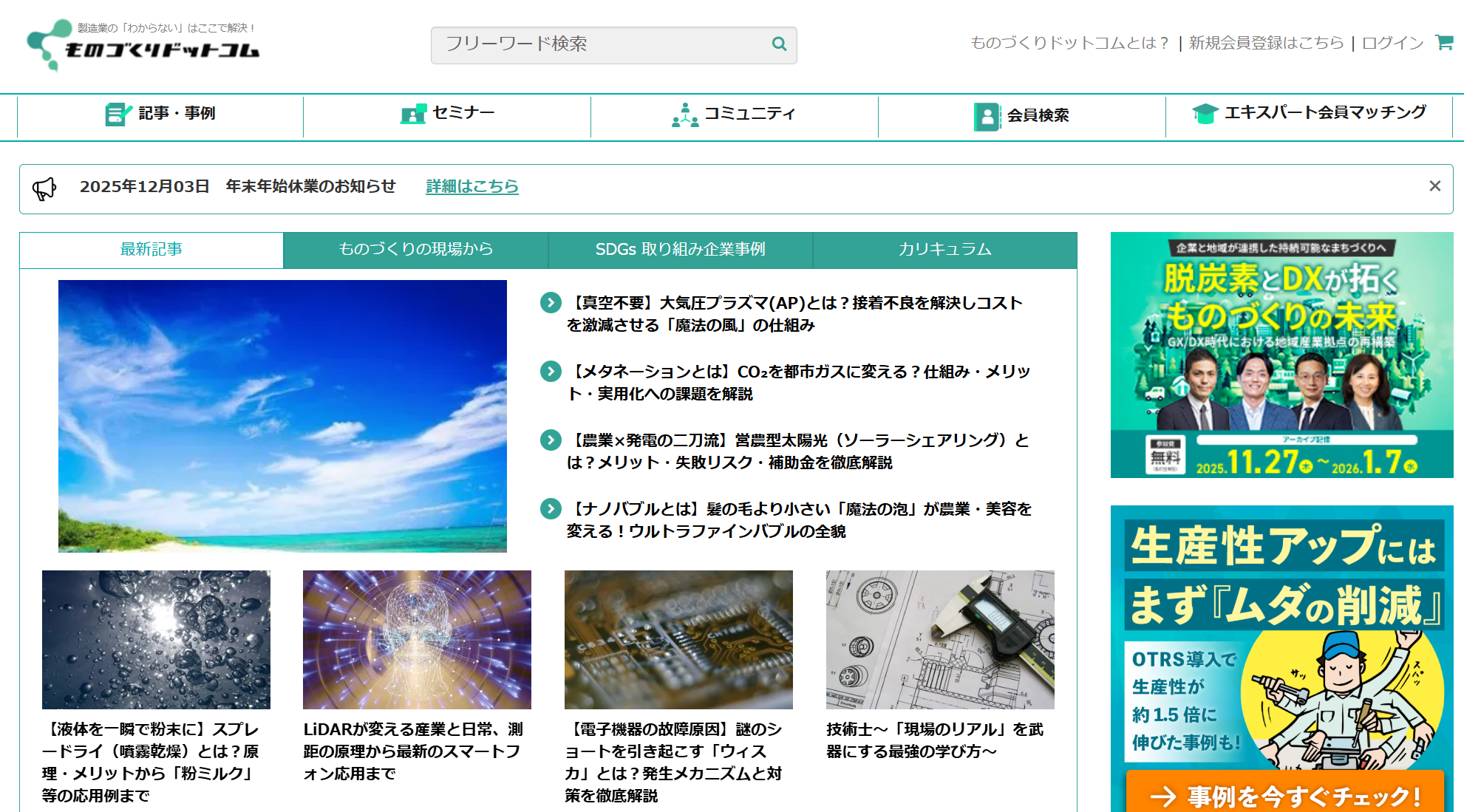Click the ログイン link
1464x812 pixels.
[x=1392, y=43]
